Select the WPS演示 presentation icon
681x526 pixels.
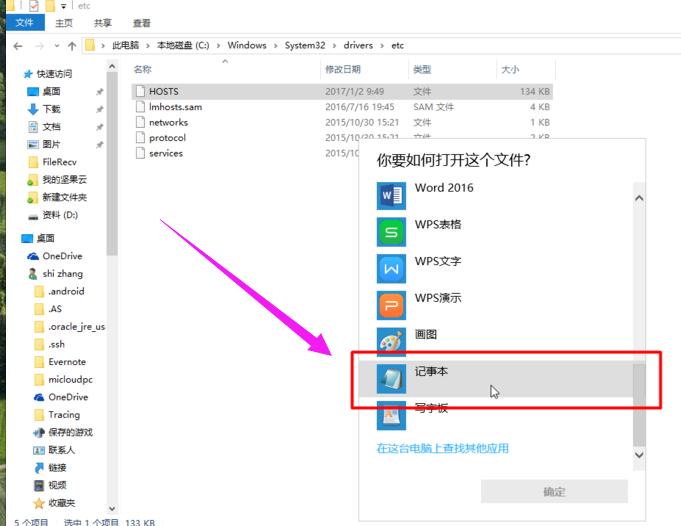(x=391, y=305)
